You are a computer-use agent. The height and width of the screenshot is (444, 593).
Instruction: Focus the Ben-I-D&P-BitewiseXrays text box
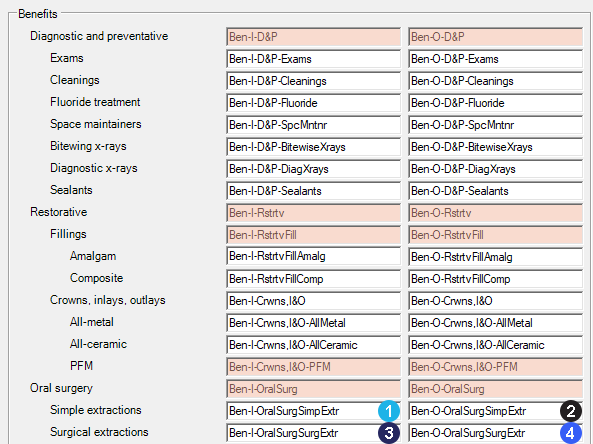click(314, 147)
